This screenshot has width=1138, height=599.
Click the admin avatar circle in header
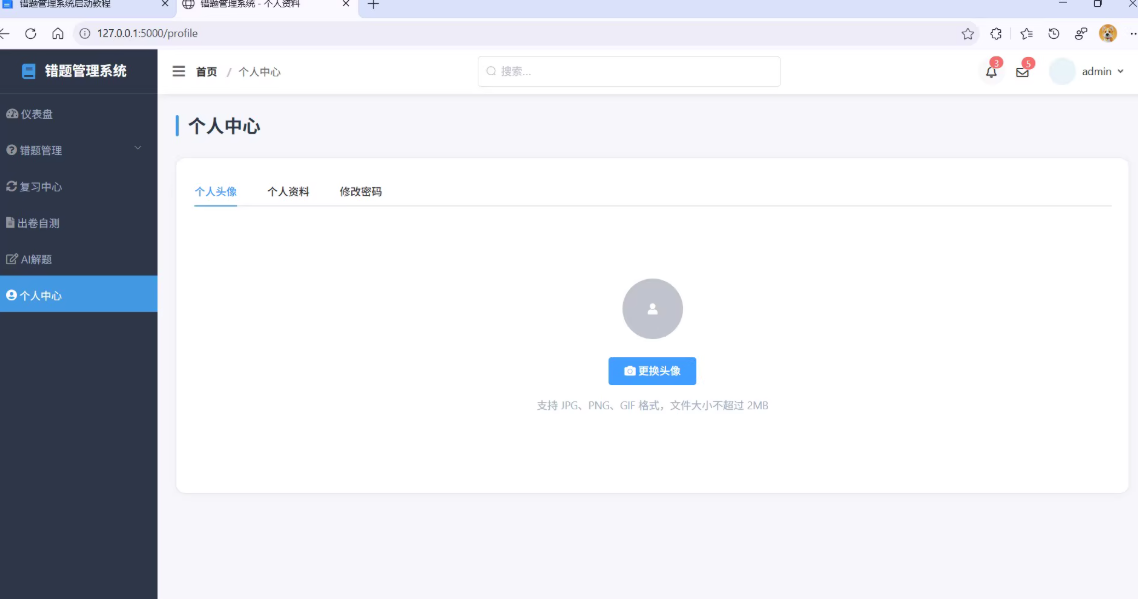coord(1062,71)
